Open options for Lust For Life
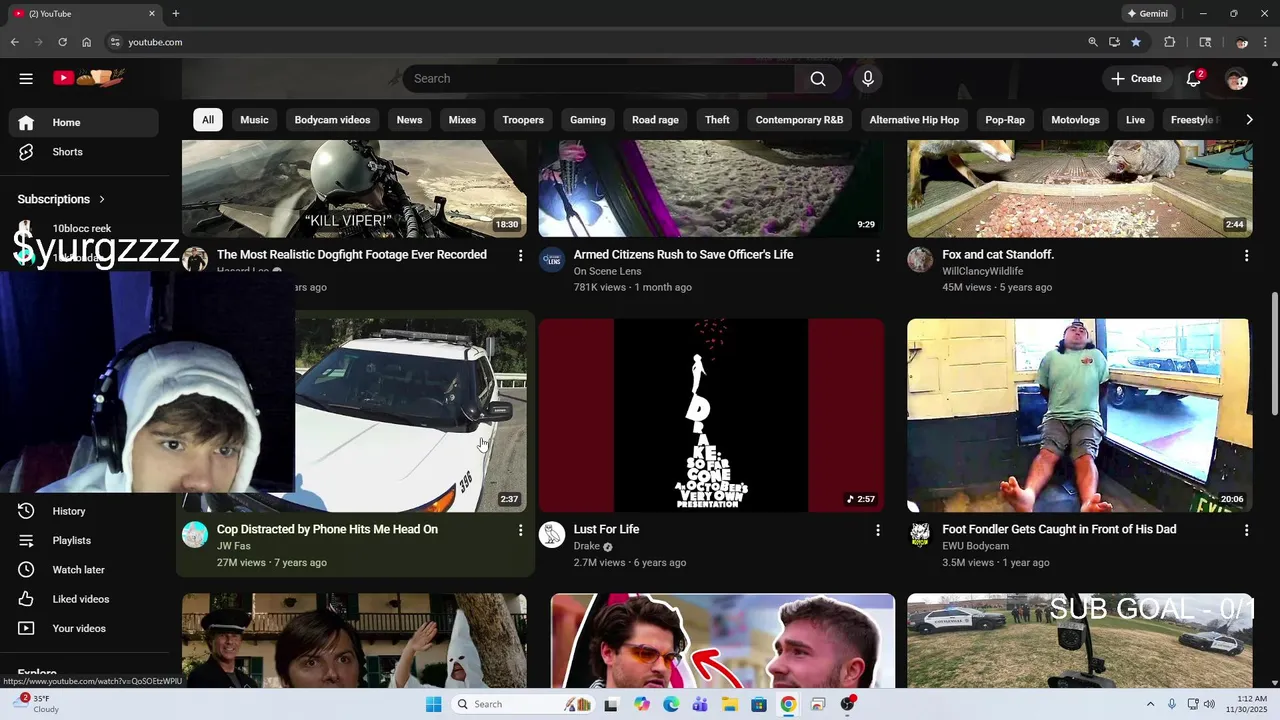 [x=878, y=530]
